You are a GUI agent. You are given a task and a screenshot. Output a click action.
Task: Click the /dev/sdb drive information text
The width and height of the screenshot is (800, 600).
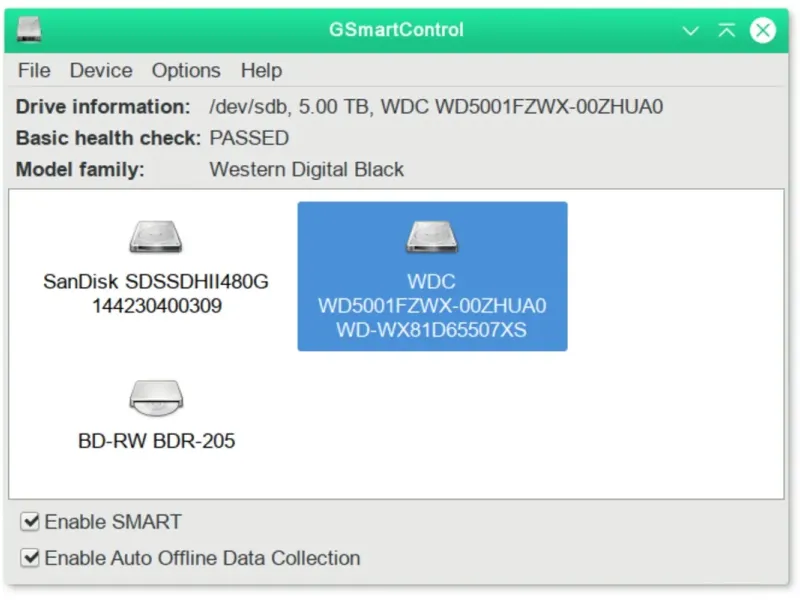click(x=436, y=107)
